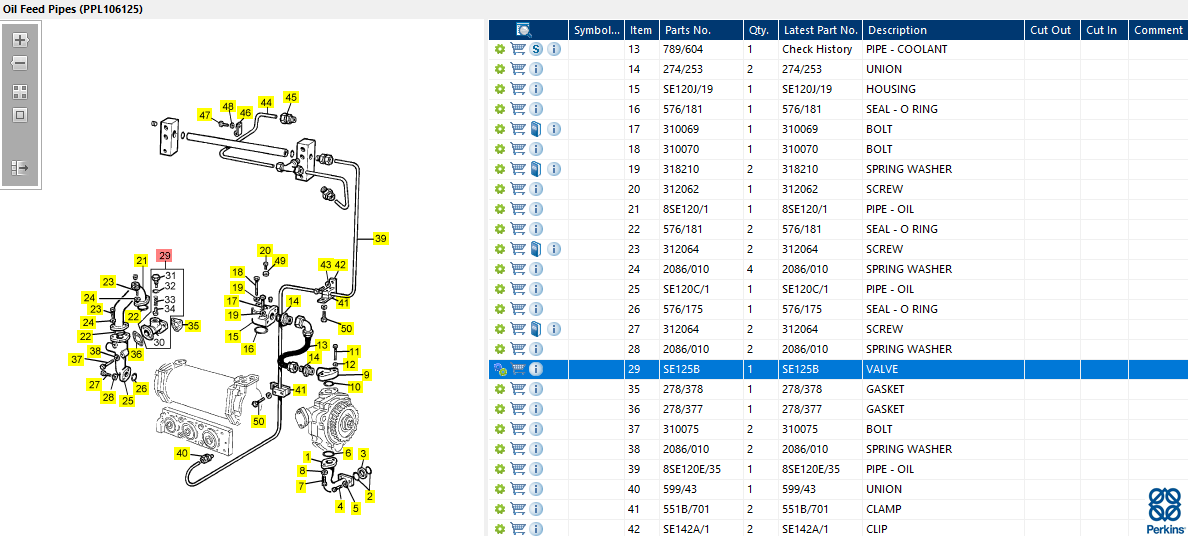Image resolution: width=1188 pixels, height=536 pixels.
Task: Click the S supersession icon for 789/604
Action: 536,49
